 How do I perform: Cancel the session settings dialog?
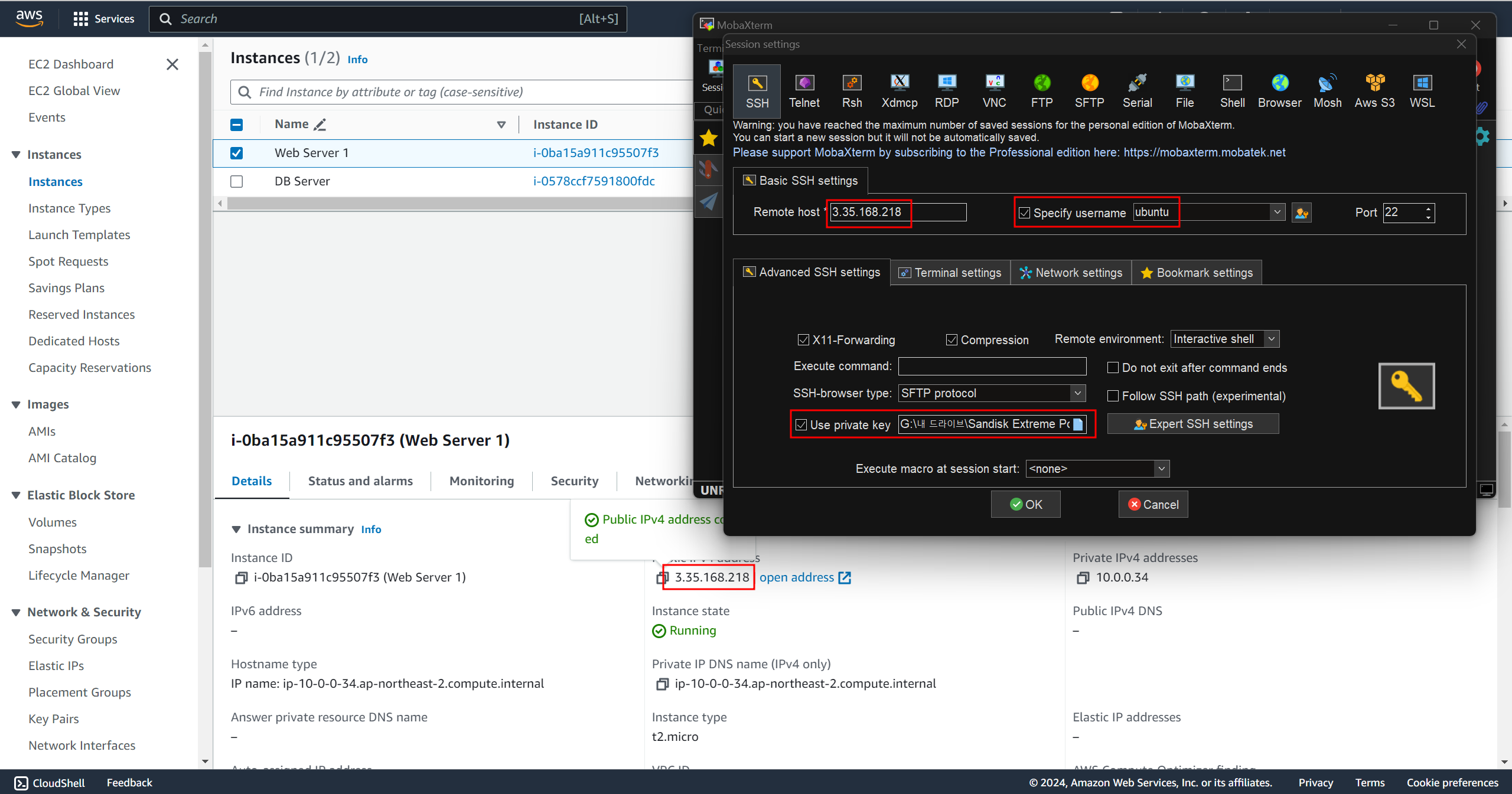pyautogui.click(x=1153, y=505)
